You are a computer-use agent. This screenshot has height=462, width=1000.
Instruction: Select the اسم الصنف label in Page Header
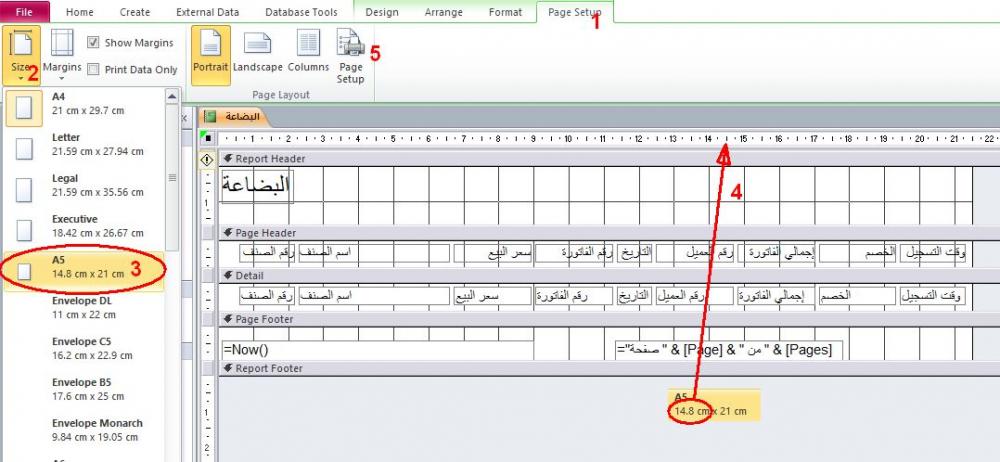pyautogui.click(x=374, y=253)
